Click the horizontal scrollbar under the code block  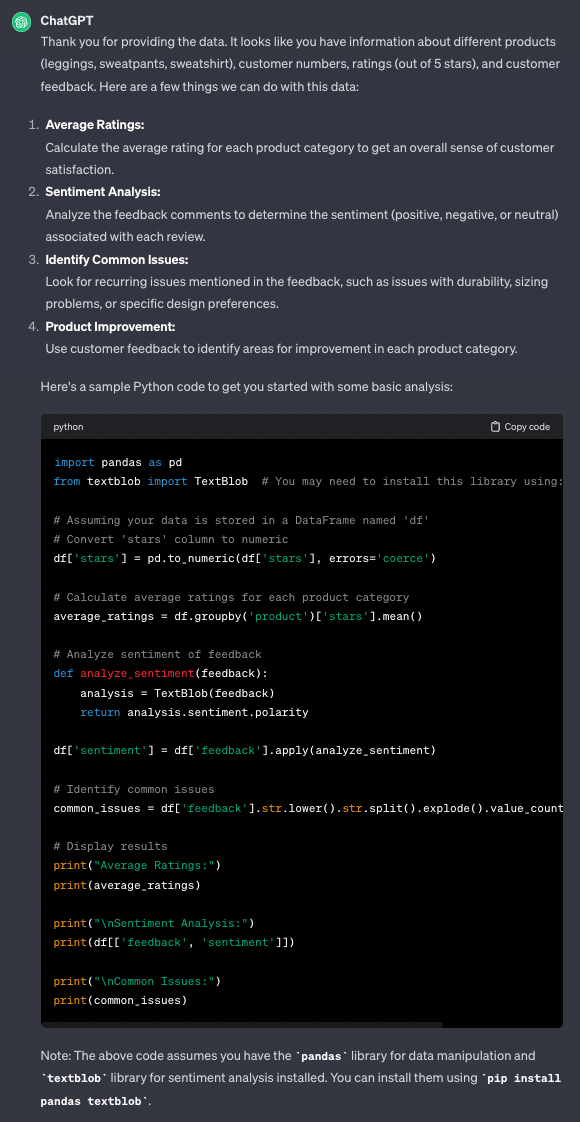point(242,1025)
